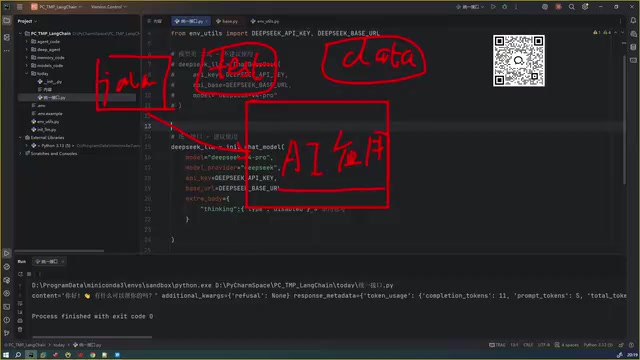
Task: Open the Notifications bell
Action: [633, 20]
